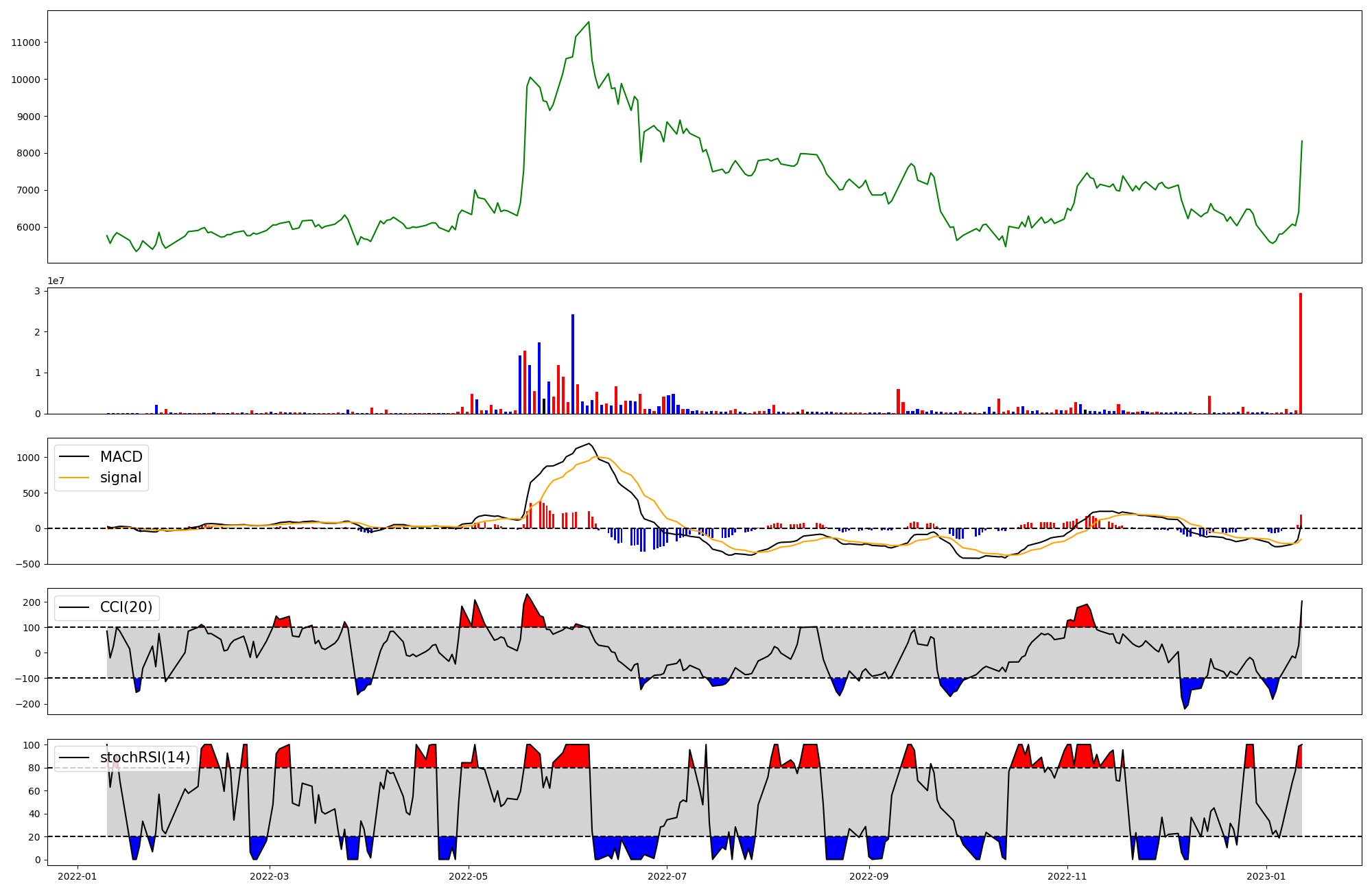Select the 2022-05 x-axis date label

click(x=469, y=876)
